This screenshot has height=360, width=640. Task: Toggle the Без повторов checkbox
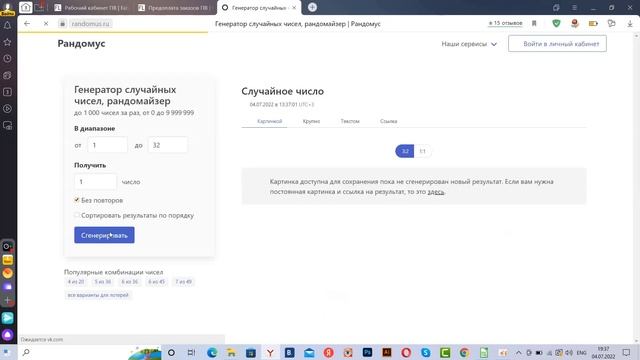point(77,200)
